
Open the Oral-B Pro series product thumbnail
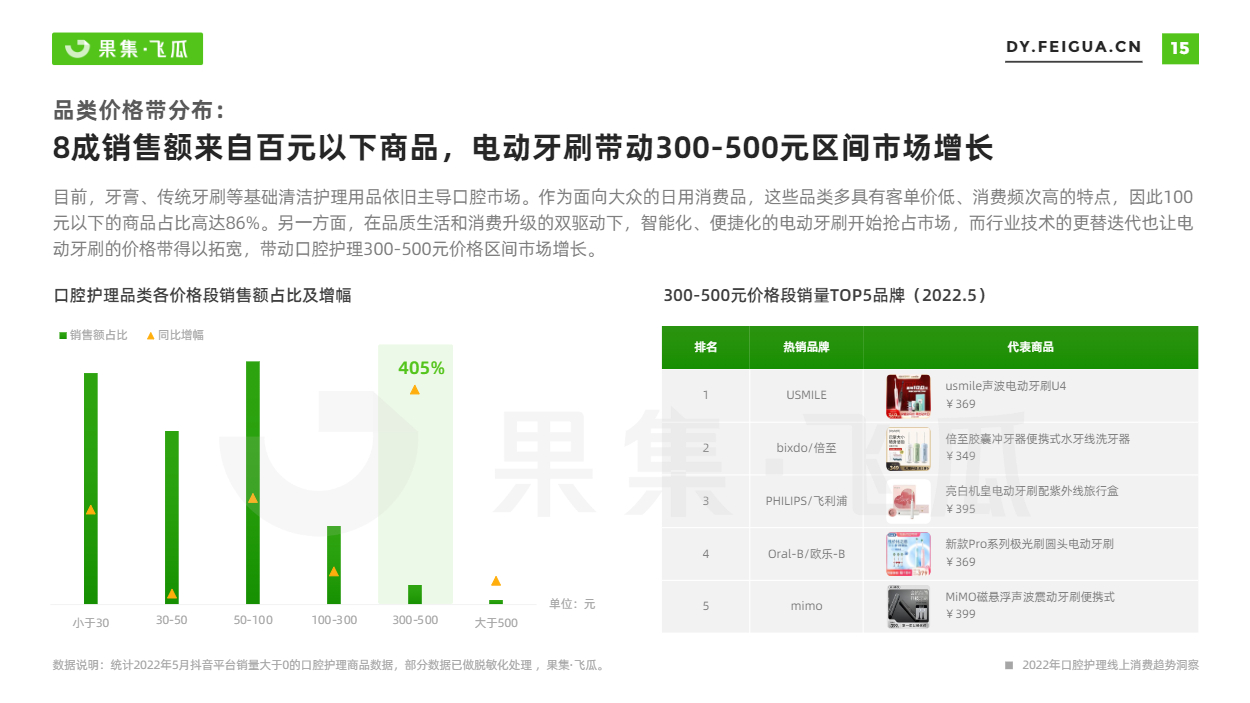[908, 554]
